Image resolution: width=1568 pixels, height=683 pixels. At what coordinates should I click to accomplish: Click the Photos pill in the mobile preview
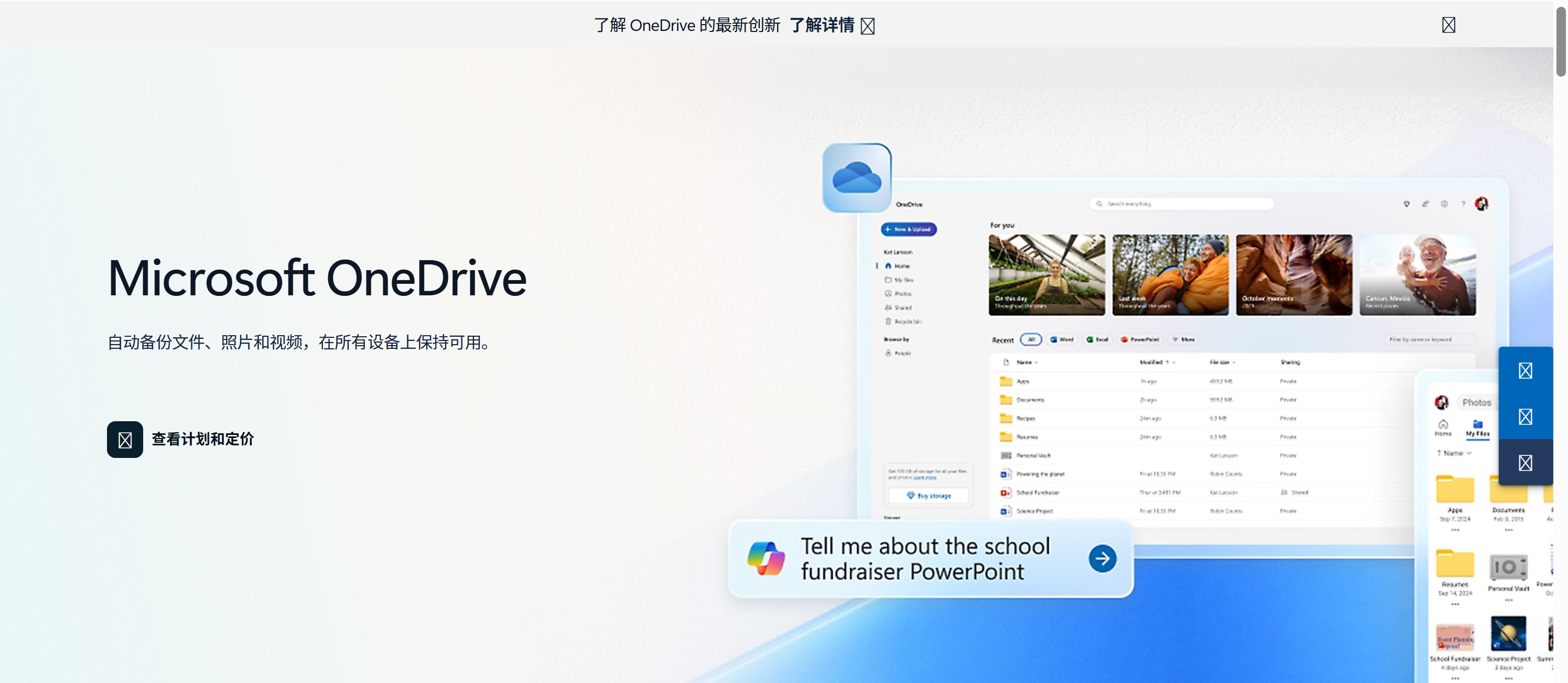(x=1477, y=402)
